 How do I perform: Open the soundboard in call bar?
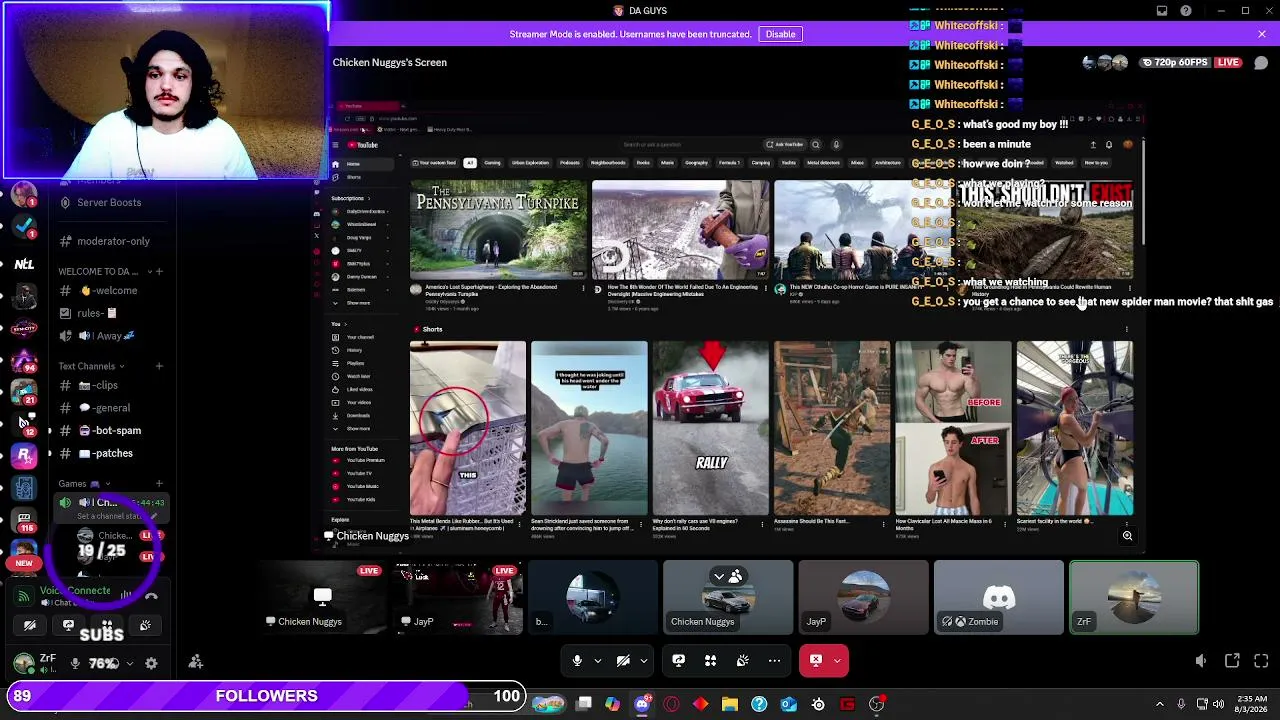coord(743,661)
